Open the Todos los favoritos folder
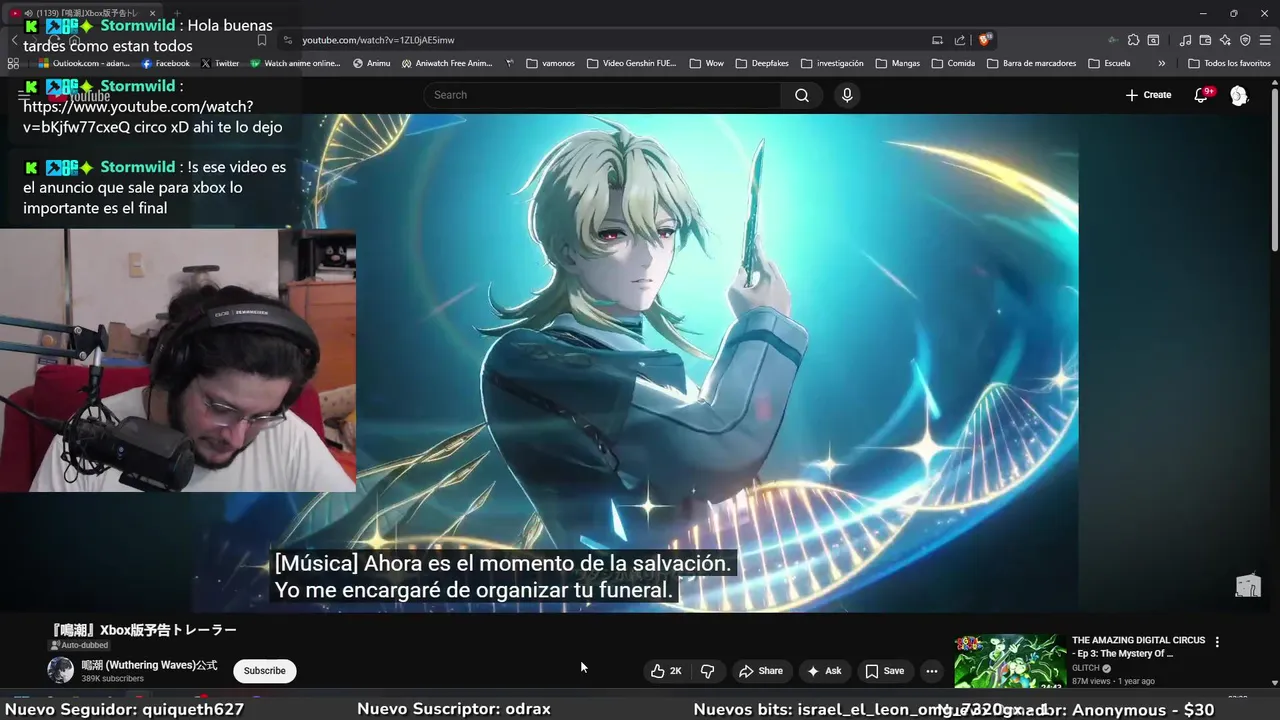Screen dimensions: 1280x720 (x=1229, y=63)
